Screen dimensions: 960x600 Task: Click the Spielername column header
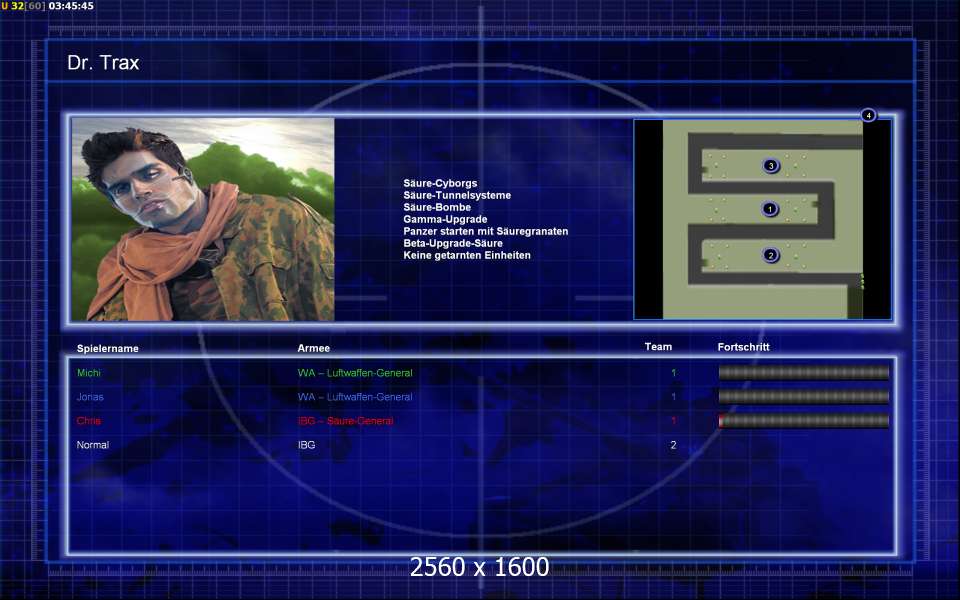[x=108, y=348]
